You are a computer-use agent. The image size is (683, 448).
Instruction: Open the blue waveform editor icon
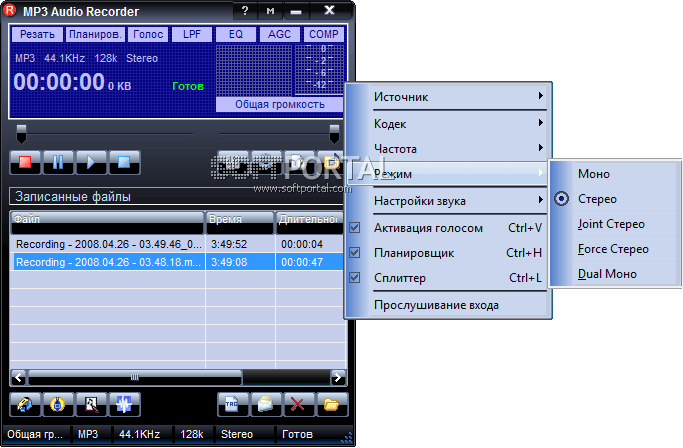[124, 404]
